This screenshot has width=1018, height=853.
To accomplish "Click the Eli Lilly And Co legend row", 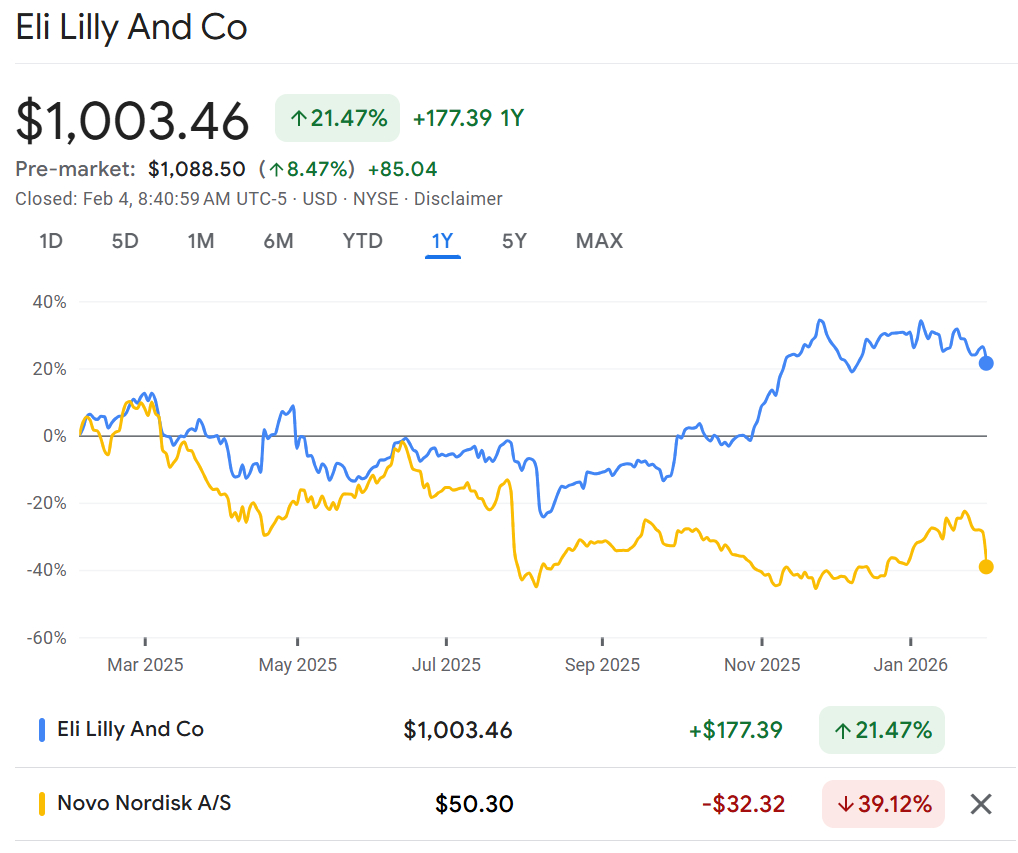I will click(130, 730).
